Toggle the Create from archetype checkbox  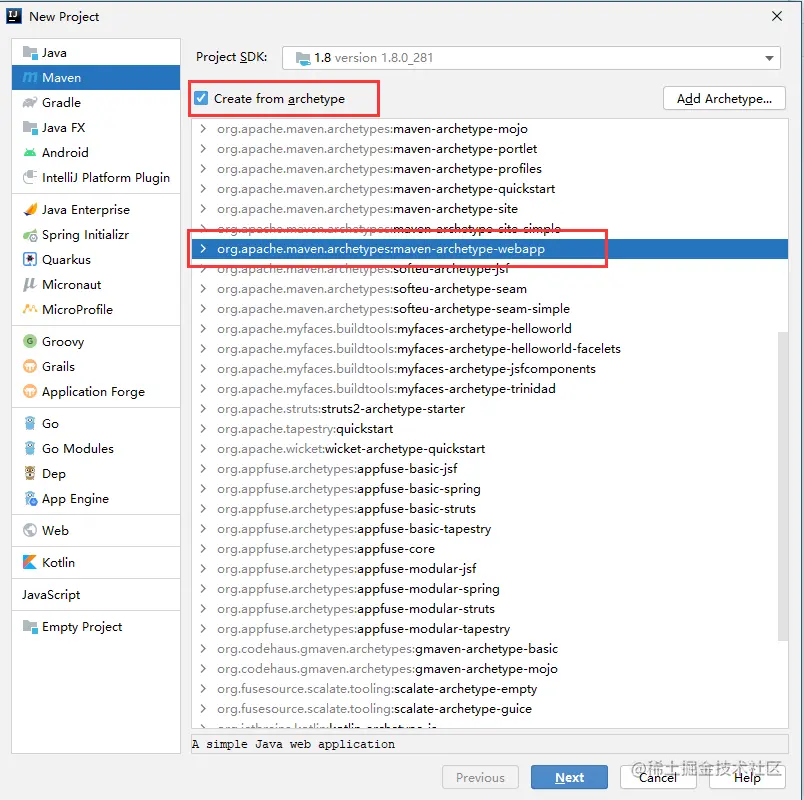[x=201, y=98]
